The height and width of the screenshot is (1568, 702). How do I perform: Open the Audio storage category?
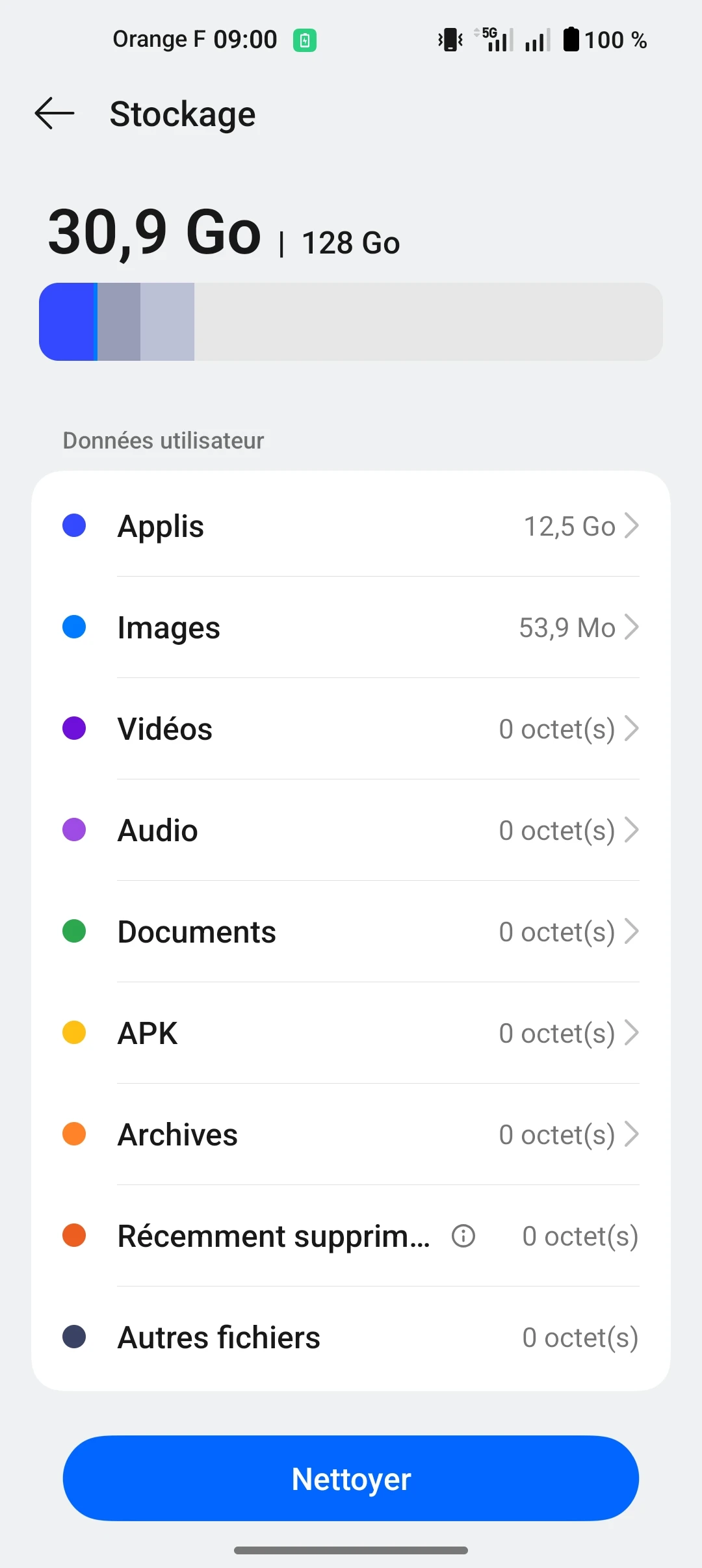[351, 830]
